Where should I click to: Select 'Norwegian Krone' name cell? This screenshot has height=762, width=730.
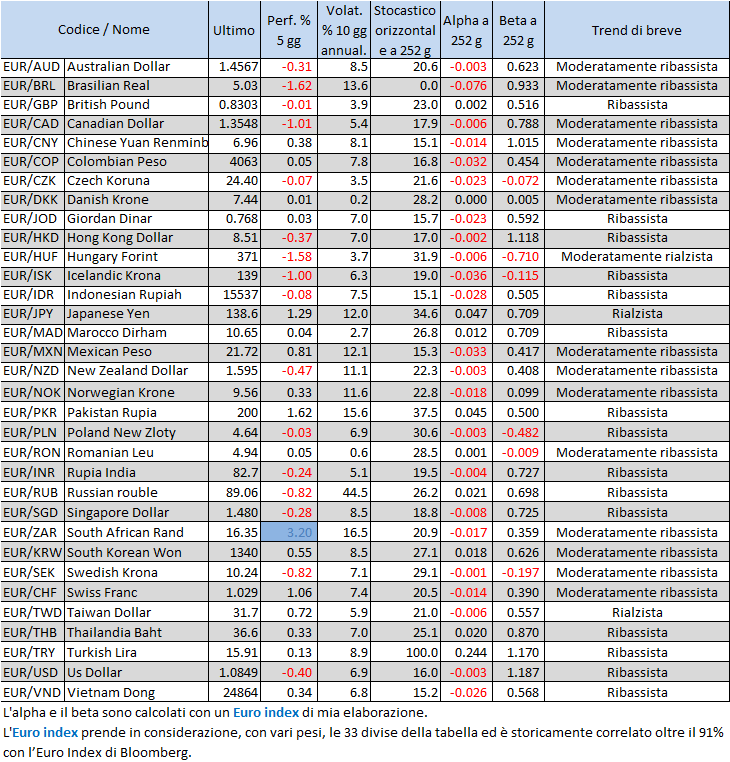click(x=137, y=392)
